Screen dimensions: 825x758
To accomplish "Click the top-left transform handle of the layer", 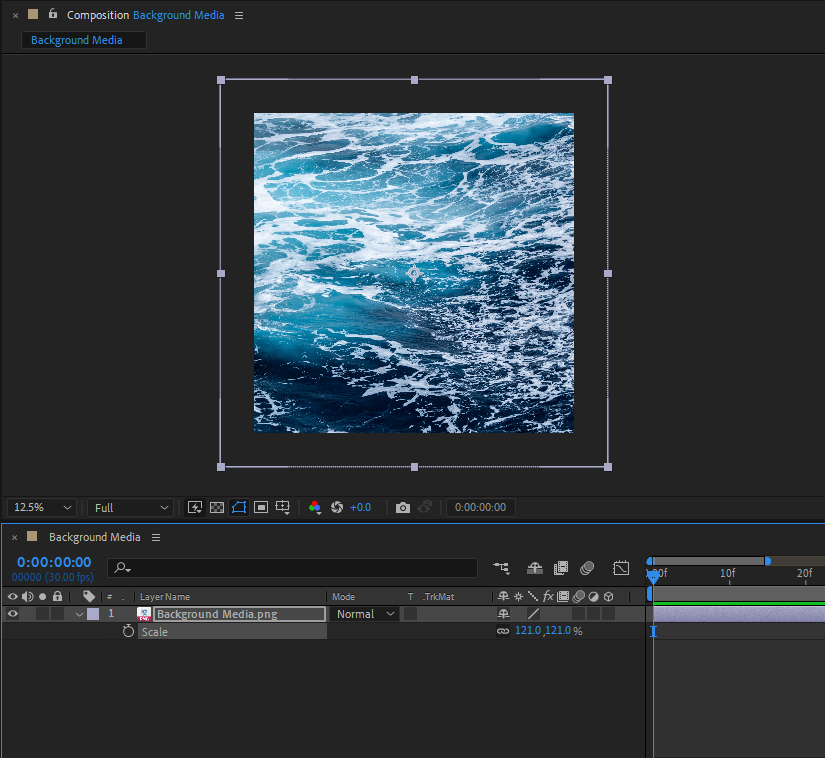I will [x=221, y=80].
